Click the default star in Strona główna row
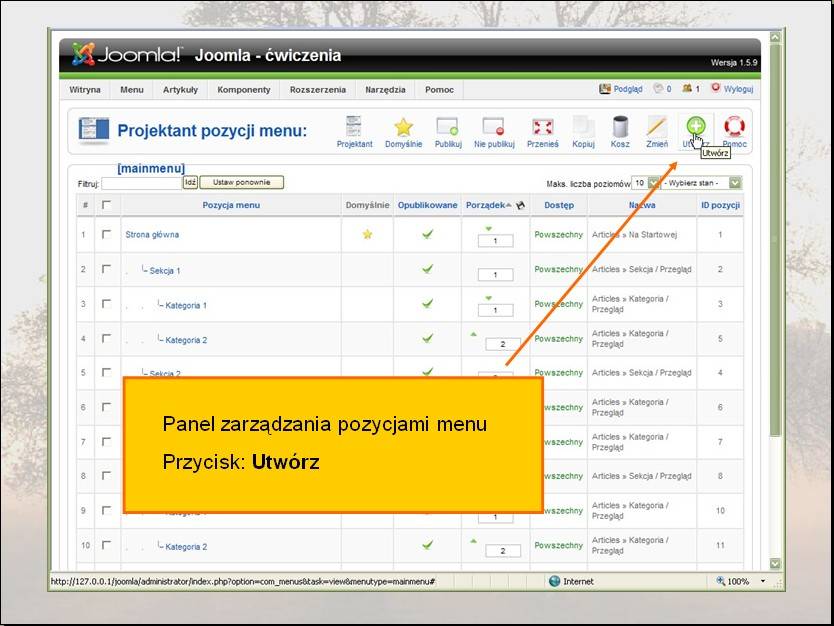834x626 pixels. pos(367,234)
